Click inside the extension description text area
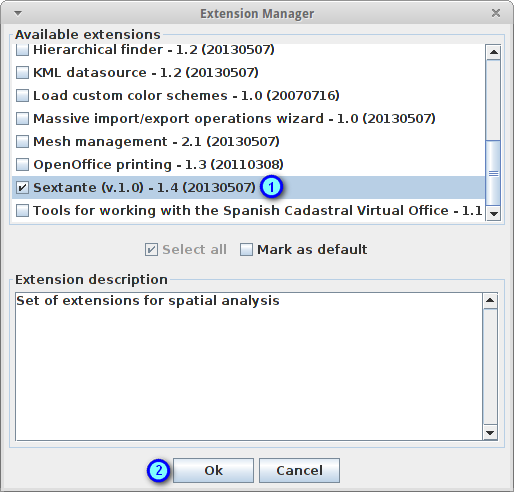Viewport: 514px width, 492px height. [x=249, y=366]
